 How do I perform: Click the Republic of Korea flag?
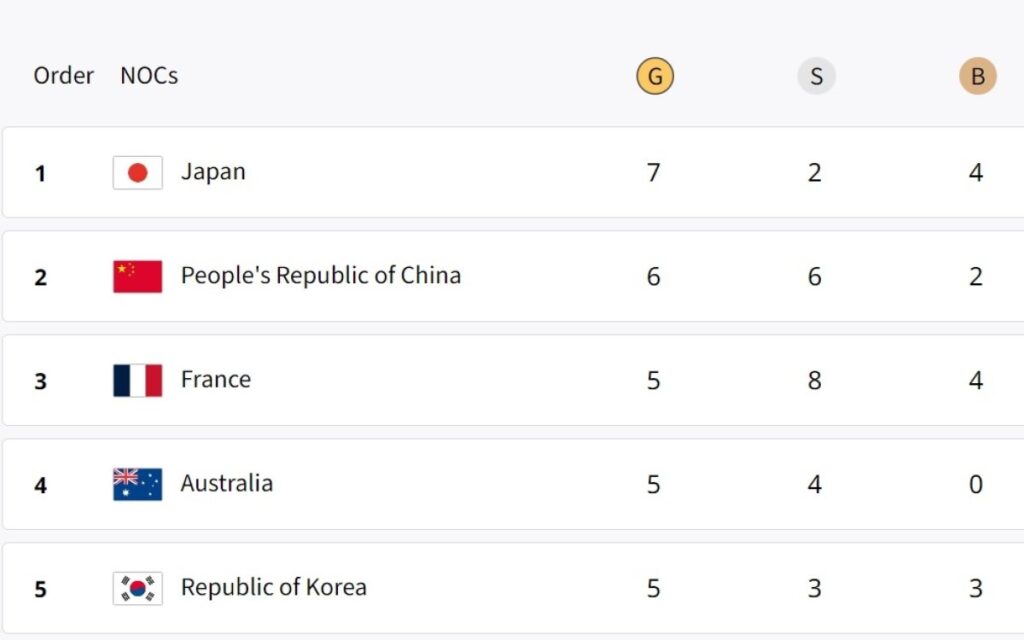tap(138, 588)
